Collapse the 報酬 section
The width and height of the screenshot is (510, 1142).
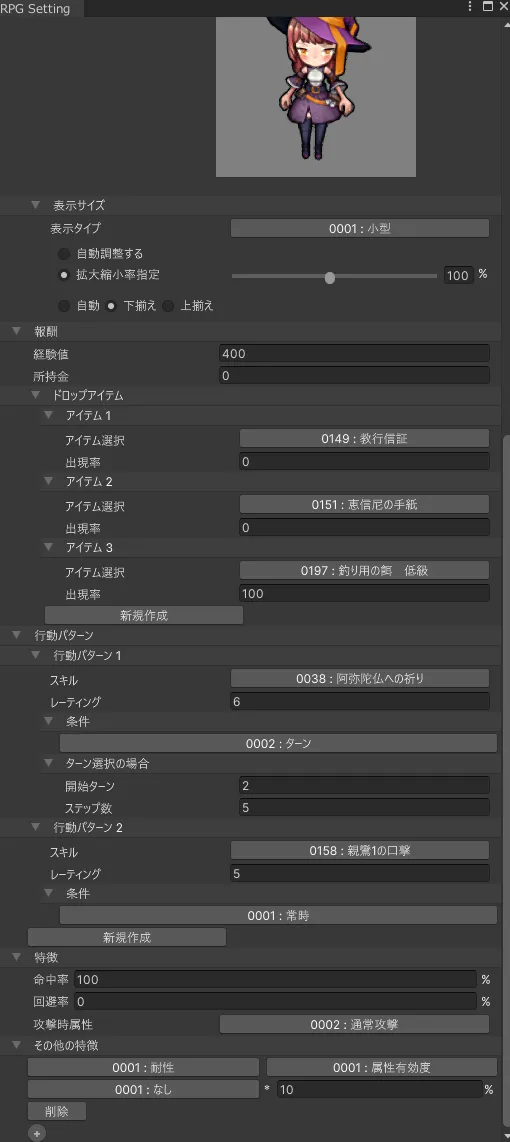pyautogui.click(x=17, y=331)
